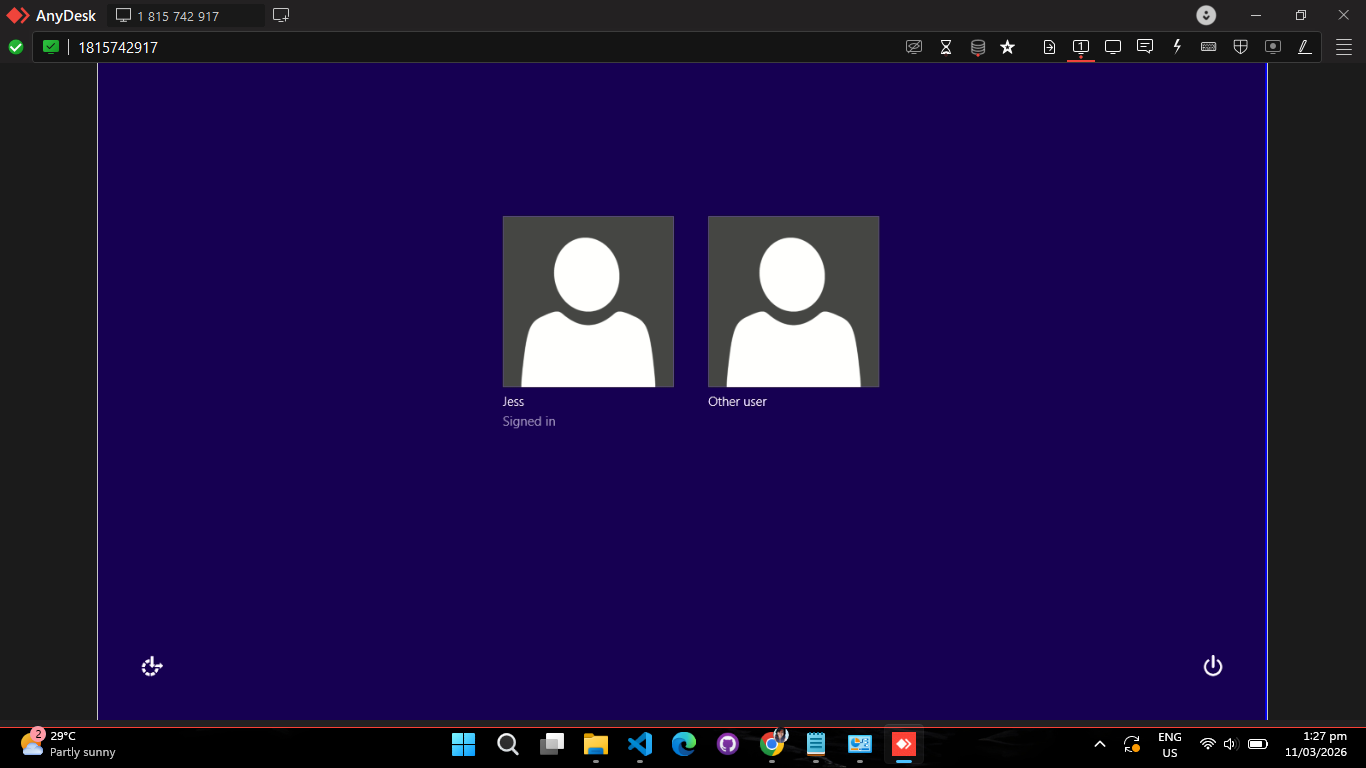1366x768 pixels.
Task: Add session to favorites star icon
Action: pos(1007,47)
